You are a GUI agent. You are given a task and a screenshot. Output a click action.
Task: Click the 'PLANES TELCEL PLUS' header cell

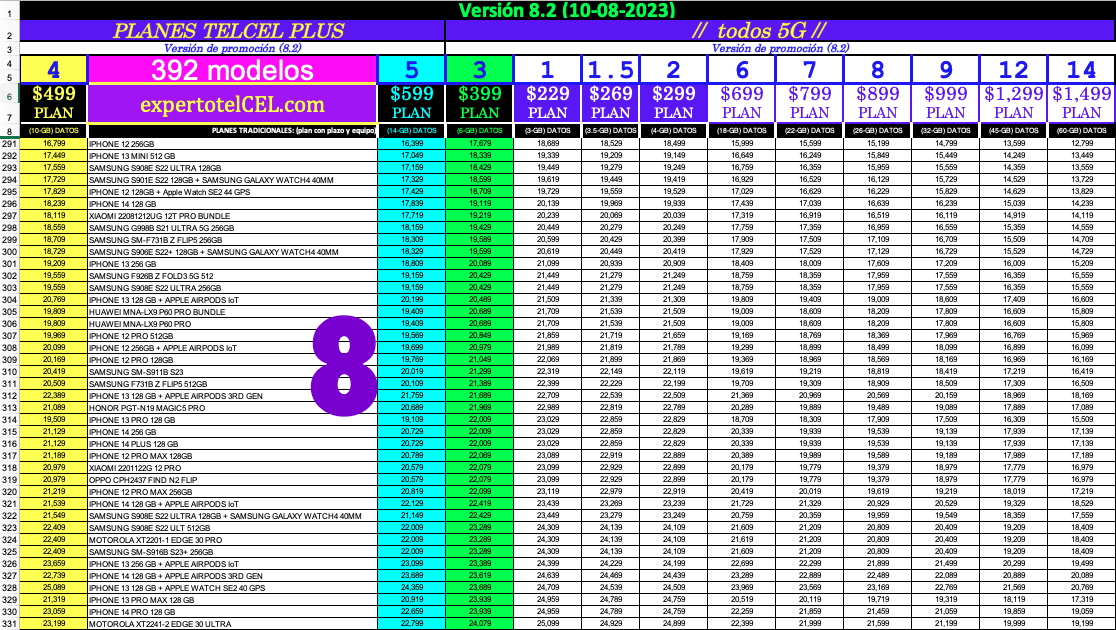tap(232, 31)
